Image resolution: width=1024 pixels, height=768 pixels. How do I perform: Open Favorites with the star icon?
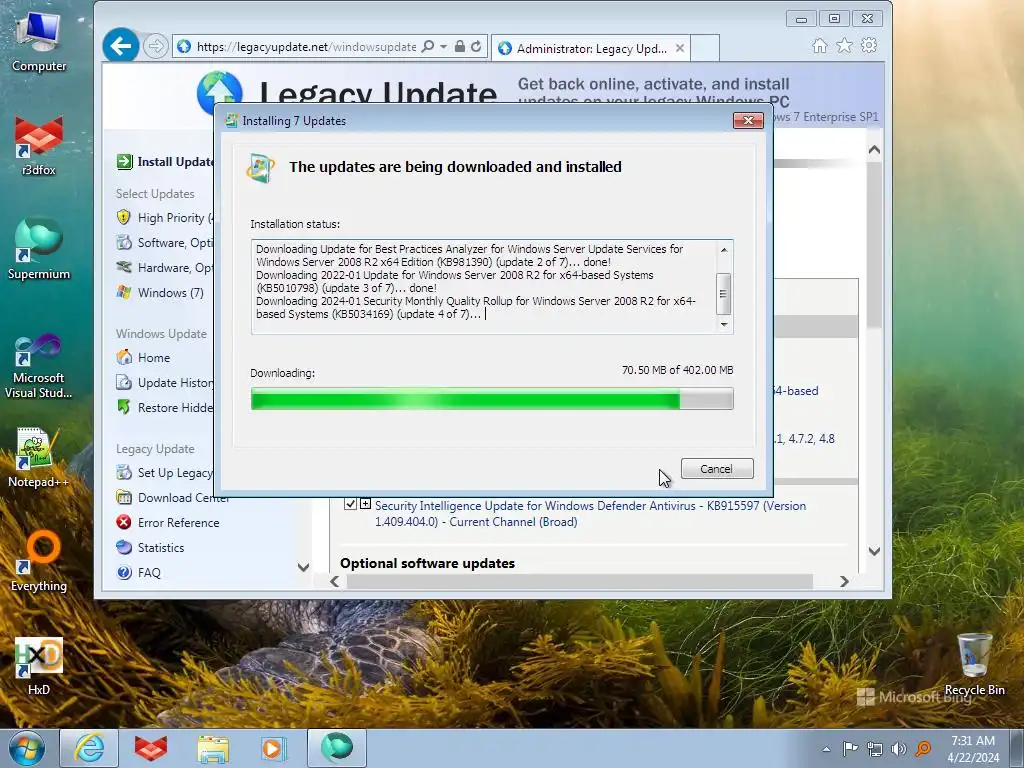pyautogui.click(x=844, y=46)
